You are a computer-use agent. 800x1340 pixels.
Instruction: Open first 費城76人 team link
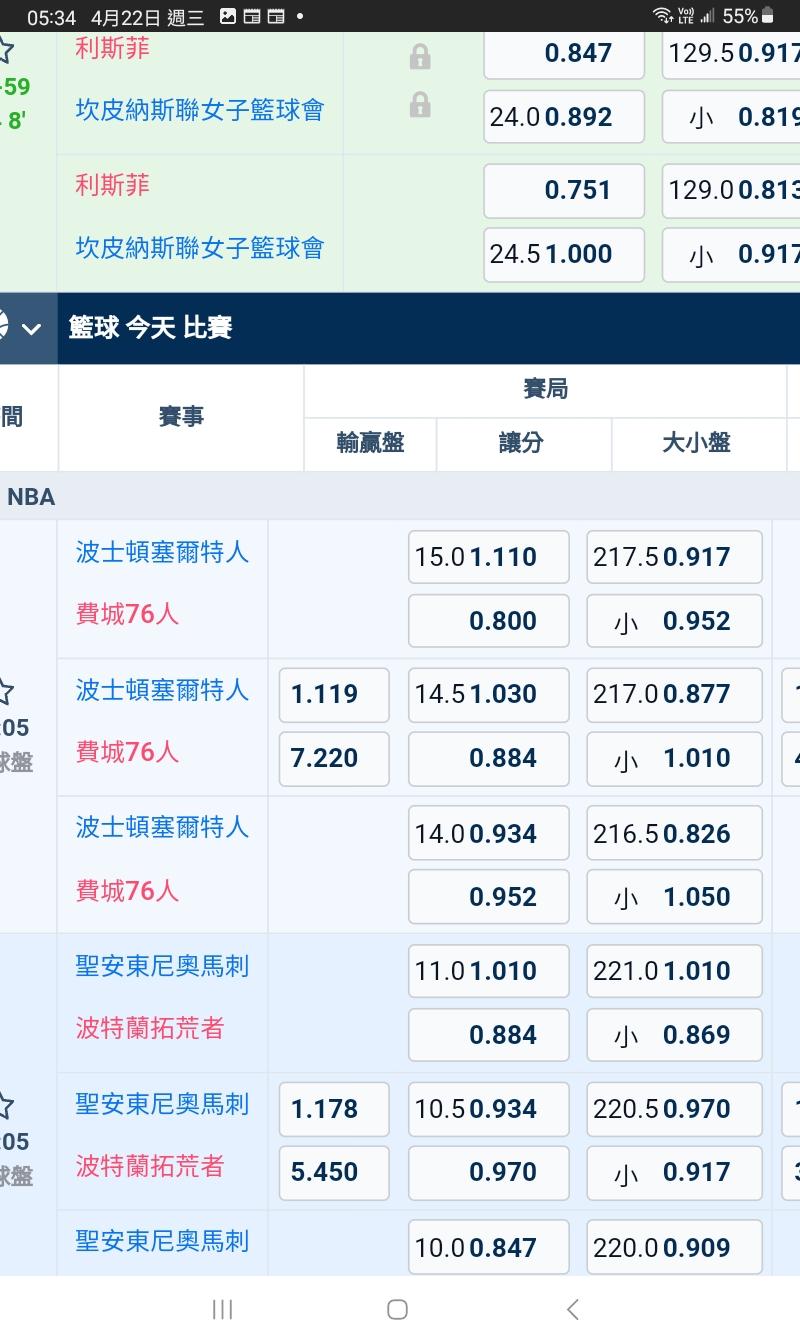click(x=127, y=613)
